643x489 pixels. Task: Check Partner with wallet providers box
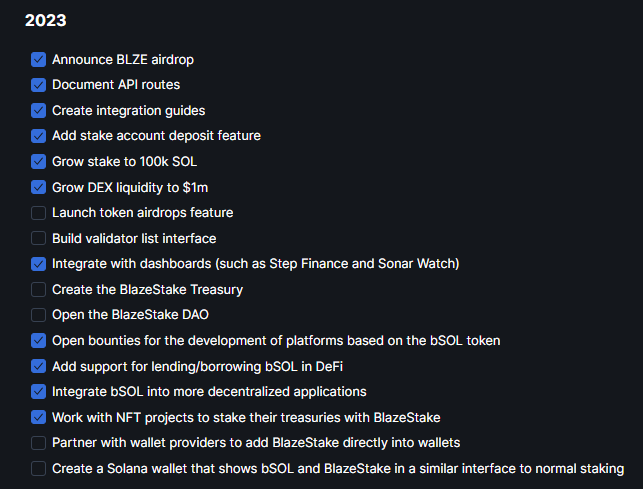pyautogui.click(x=38, y=443)
